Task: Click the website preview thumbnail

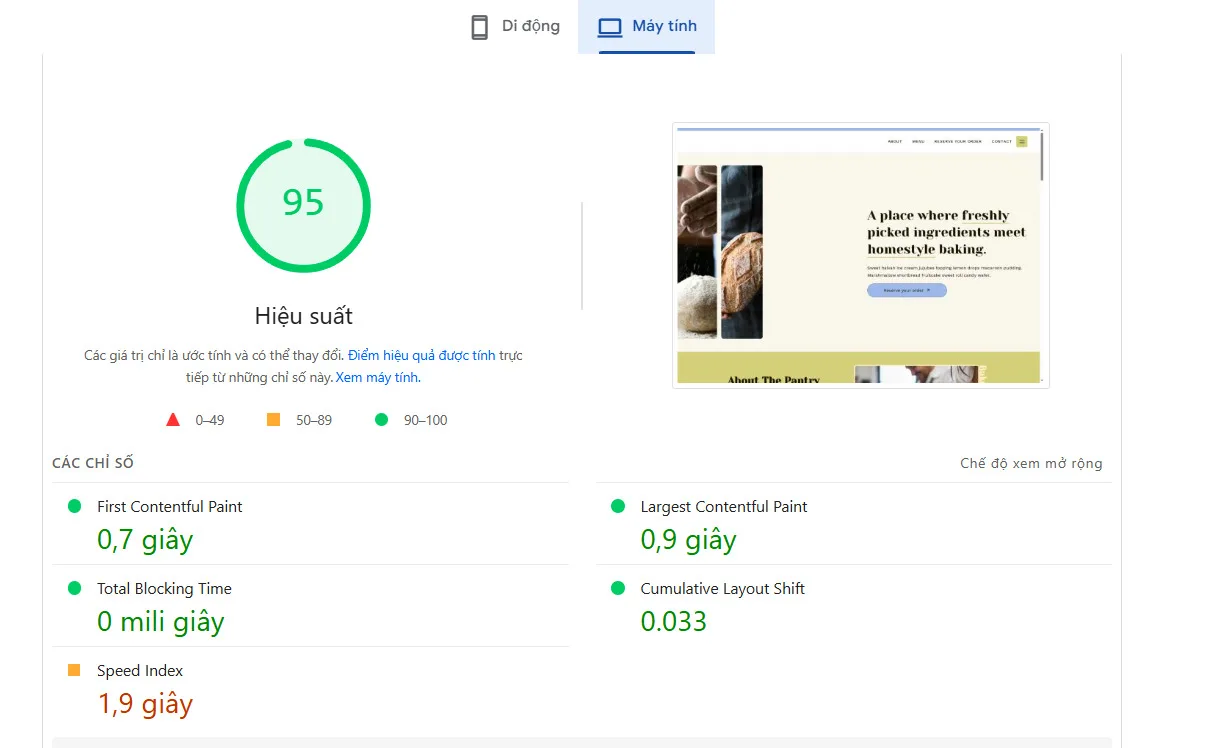Action: (x=860, y=255)
